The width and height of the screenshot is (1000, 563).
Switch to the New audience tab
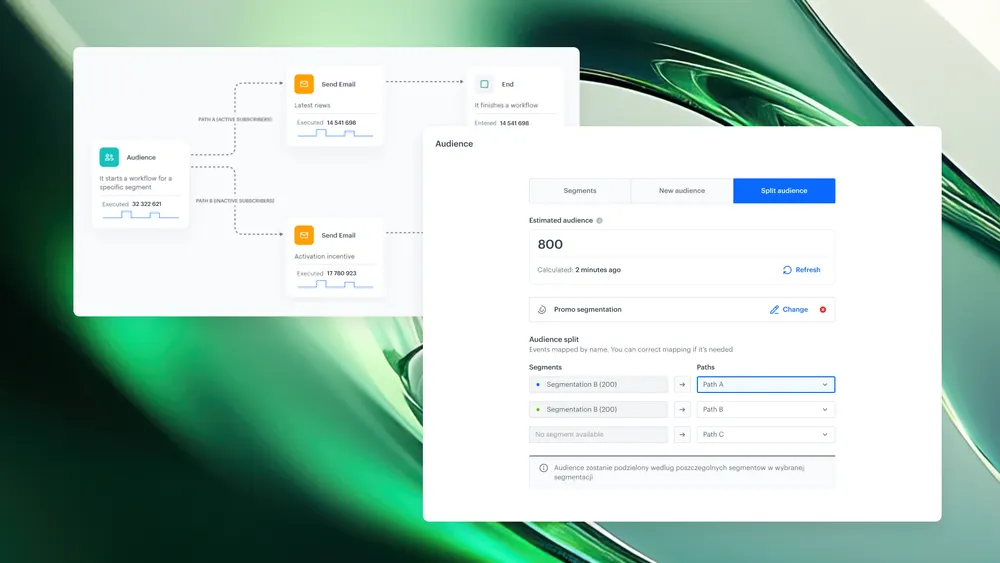tap(682, 191)
